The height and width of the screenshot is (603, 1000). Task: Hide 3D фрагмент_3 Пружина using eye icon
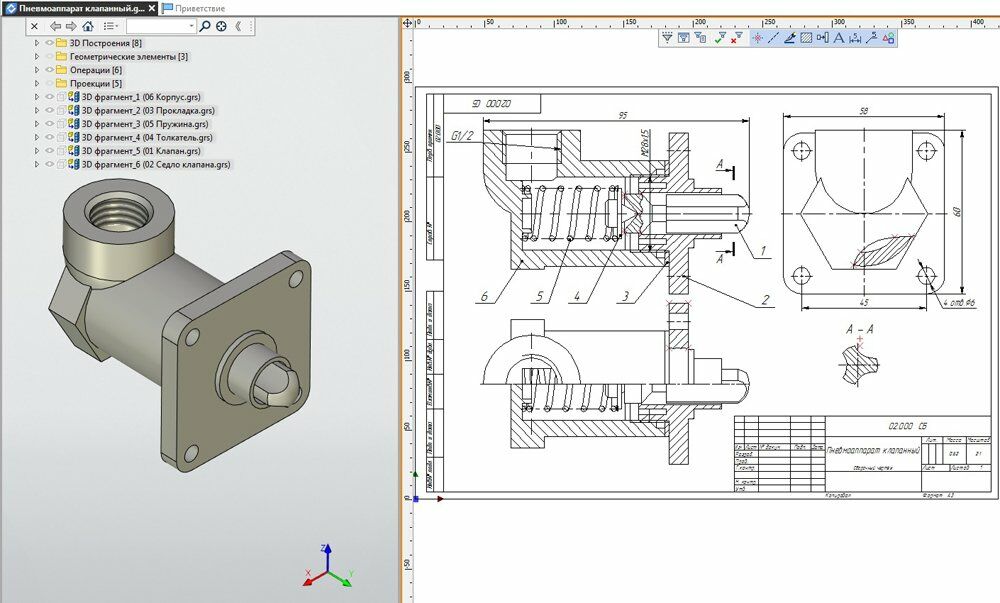pos(48,124)
